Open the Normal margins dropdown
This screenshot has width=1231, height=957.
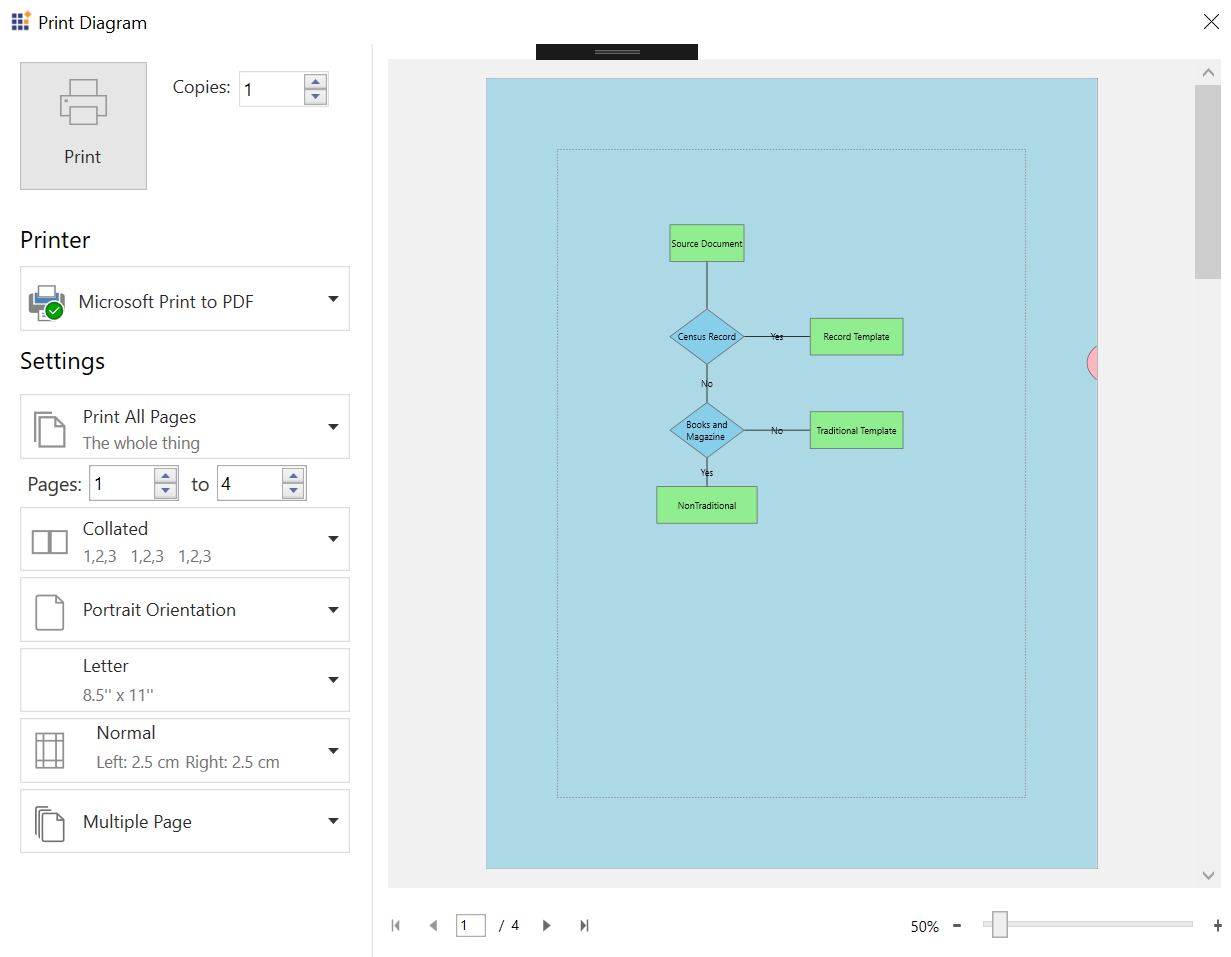(x=185, y=750)
